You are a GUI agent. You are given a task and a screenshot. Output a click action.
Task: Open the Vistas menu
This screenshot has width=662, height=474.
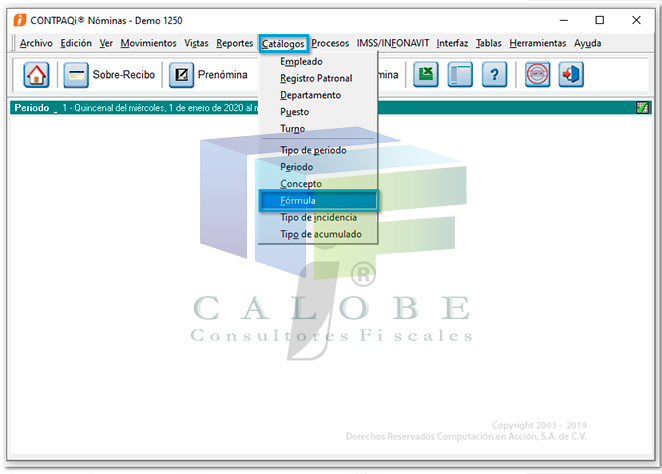point(196,43)
